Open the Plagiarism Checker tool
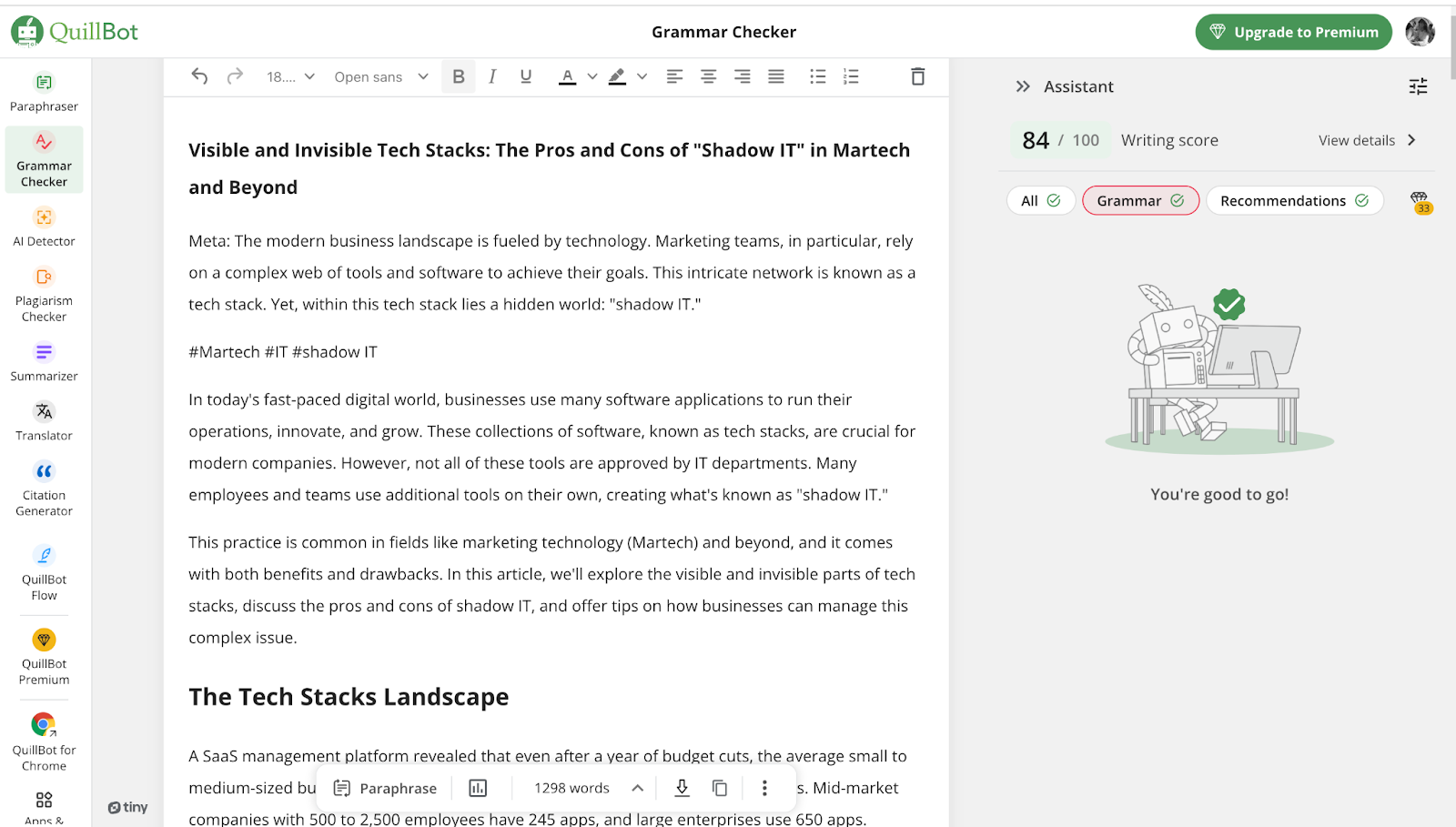The image size is (1456, 827). pos(44,295)
